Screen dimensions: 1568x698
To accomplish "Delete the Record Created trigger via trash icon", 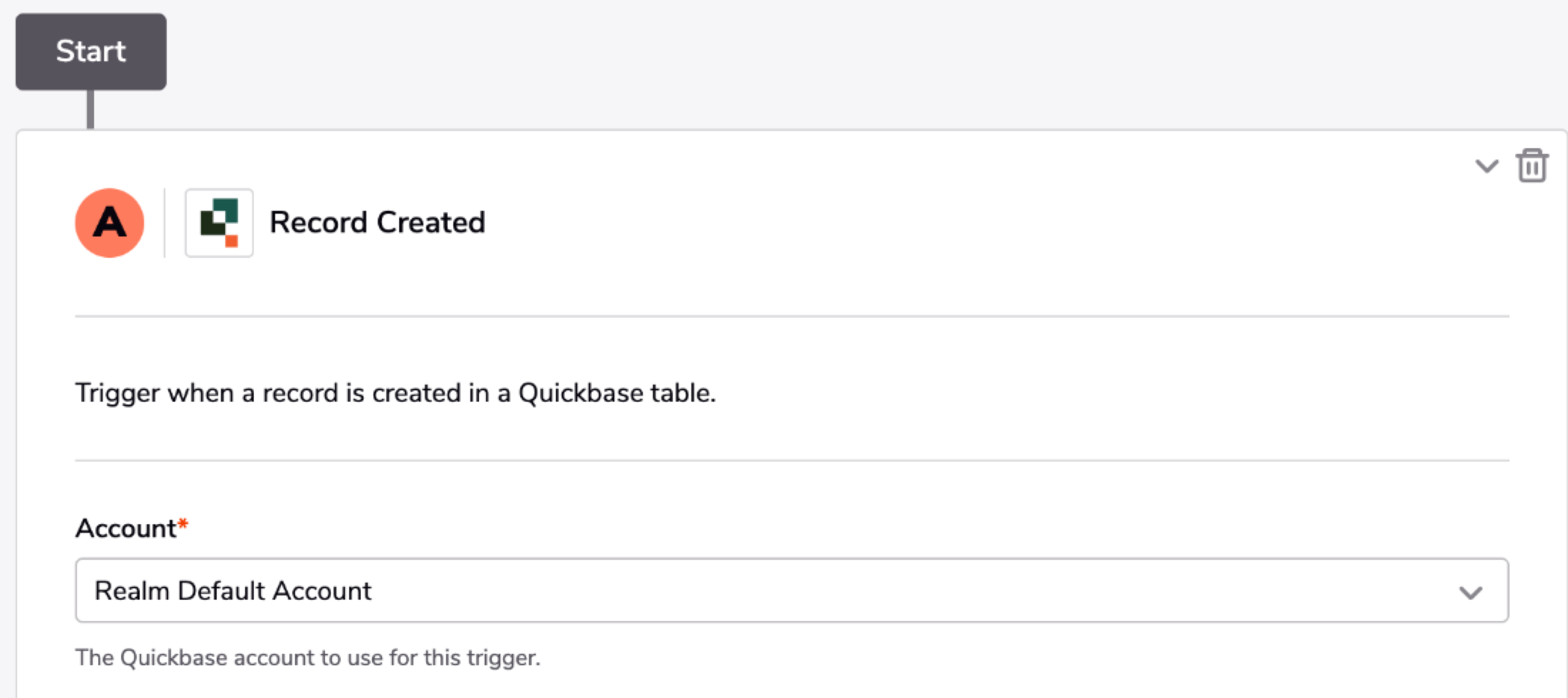I will (x=1532, y=166).
